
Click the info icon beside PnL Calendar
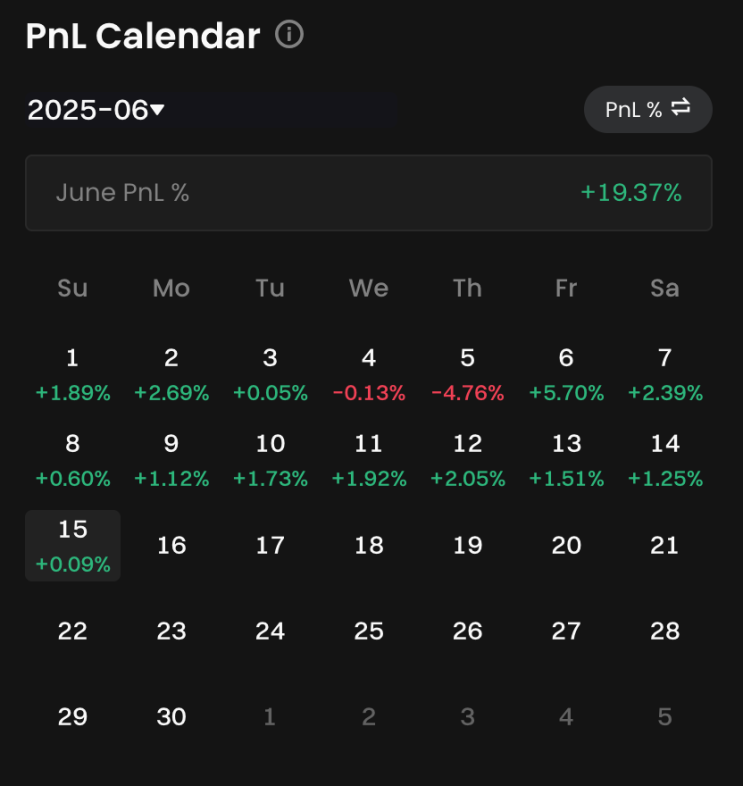pyautogui.click(x=289, y=35)
